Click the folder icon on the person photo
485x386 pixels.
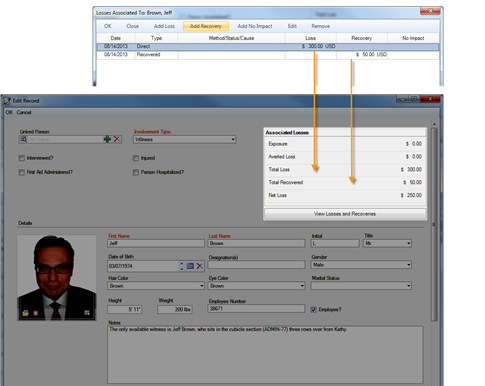coord(25,313)
